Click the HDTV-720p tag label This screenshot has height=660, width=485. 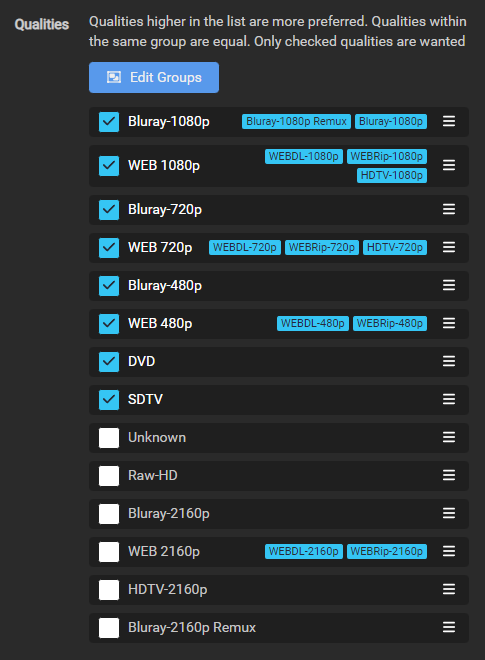[x=395, y=247]
